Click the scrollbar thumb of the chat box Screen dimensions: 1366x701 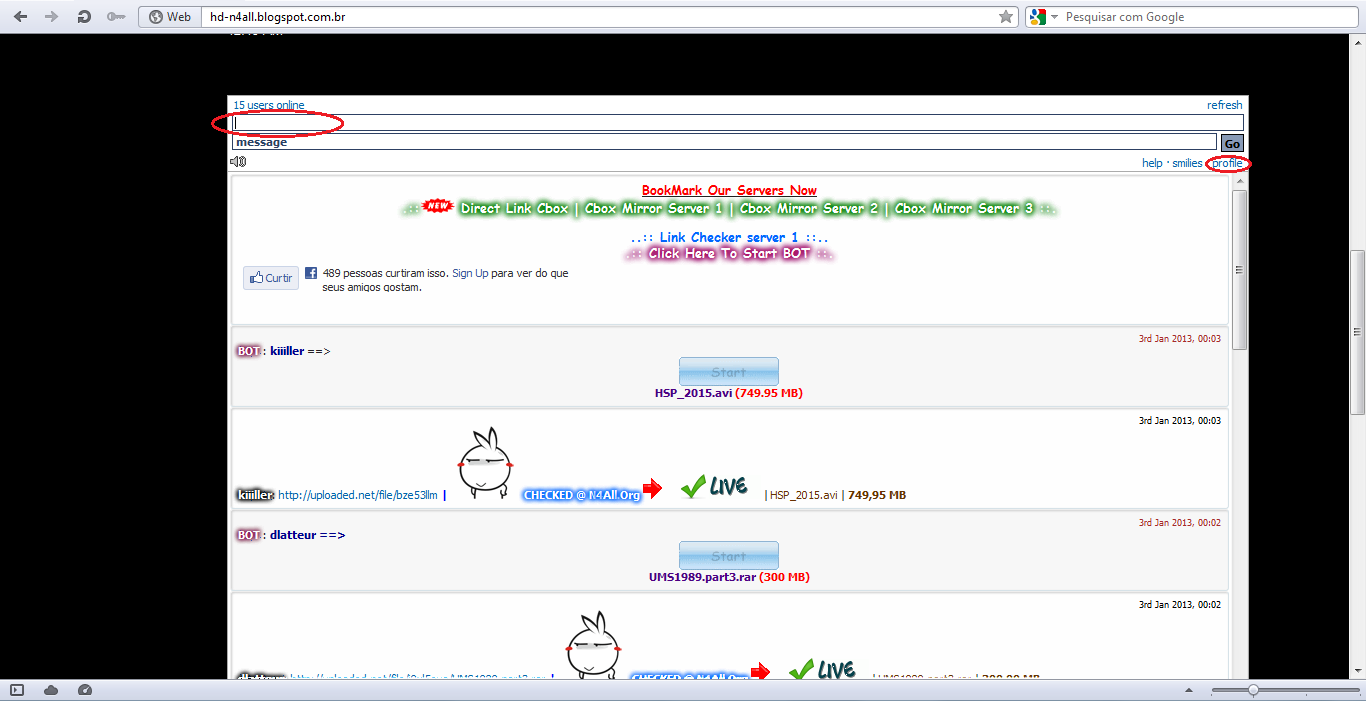tap(1240, 270)
